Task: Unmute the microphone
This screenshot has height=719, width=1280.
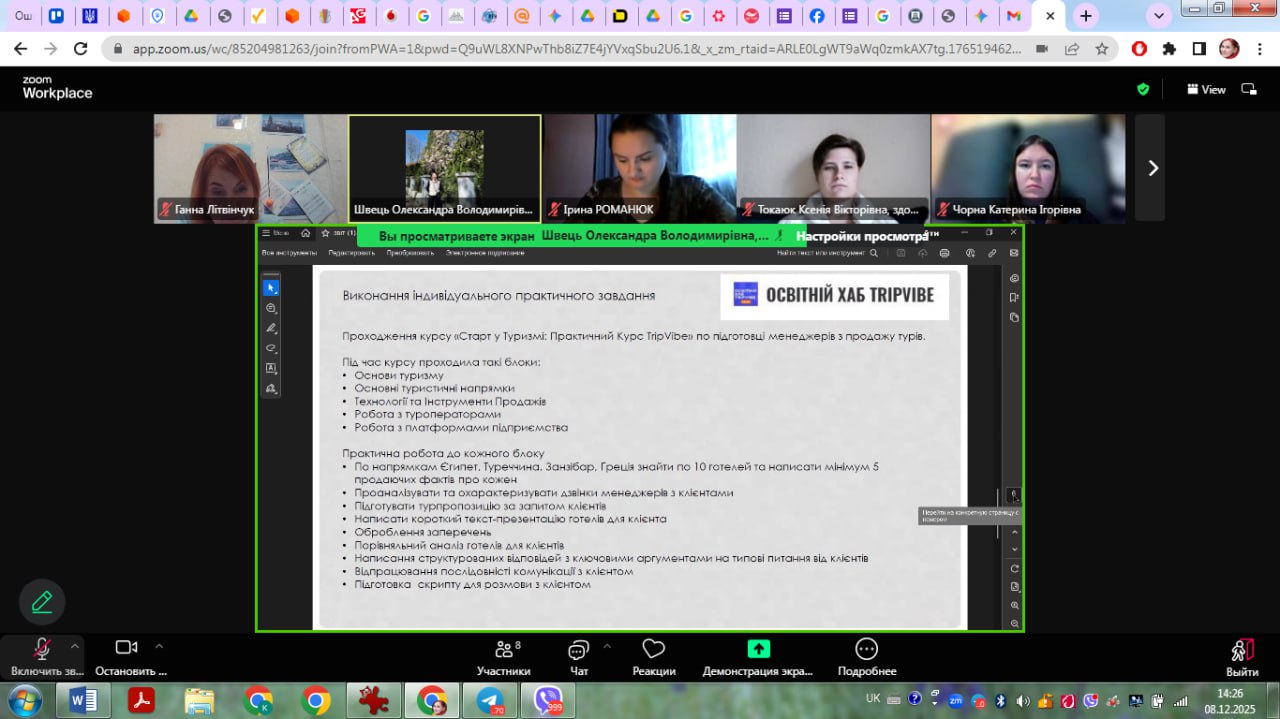Action: pos(42,649)
